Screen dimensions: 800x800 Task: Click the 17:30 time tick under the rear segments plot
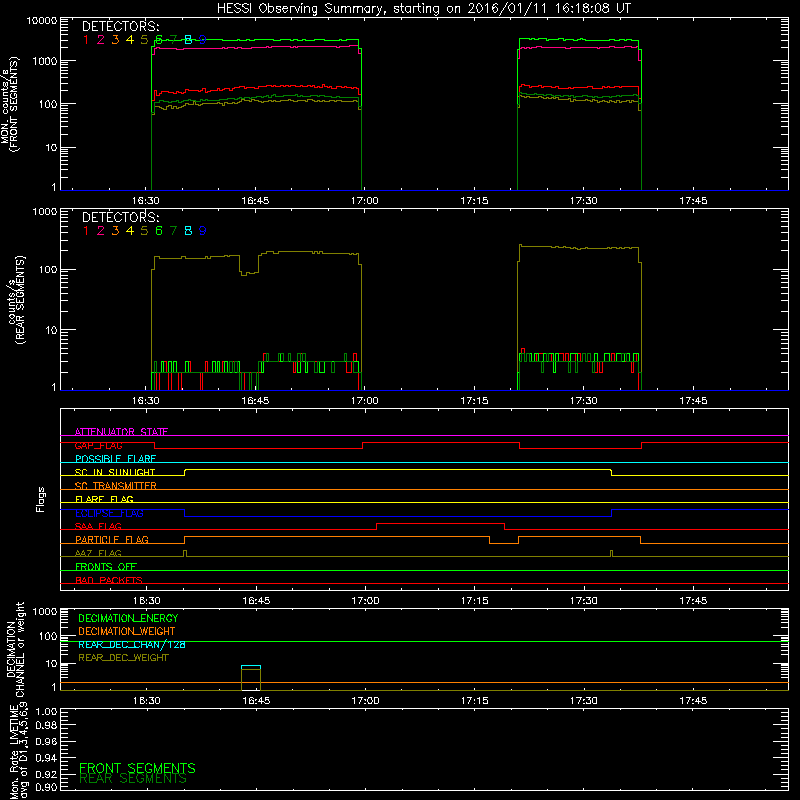pos(584,401)
